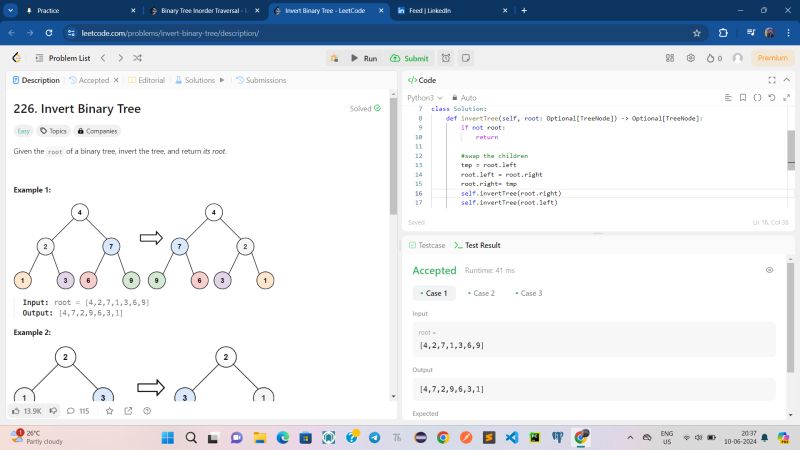Image resolution: width=800 pixels, height=450 pixels.
Task: Like the problem with thumbs up
Action: [x=18, y=410]
